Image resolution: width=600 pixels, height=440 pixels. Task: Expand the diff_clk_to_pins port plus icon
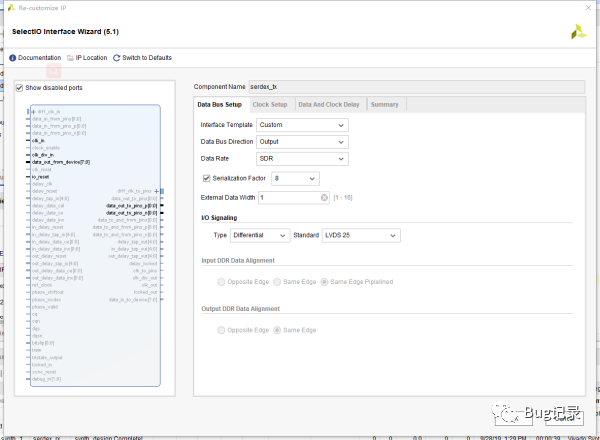click(156, 191)
